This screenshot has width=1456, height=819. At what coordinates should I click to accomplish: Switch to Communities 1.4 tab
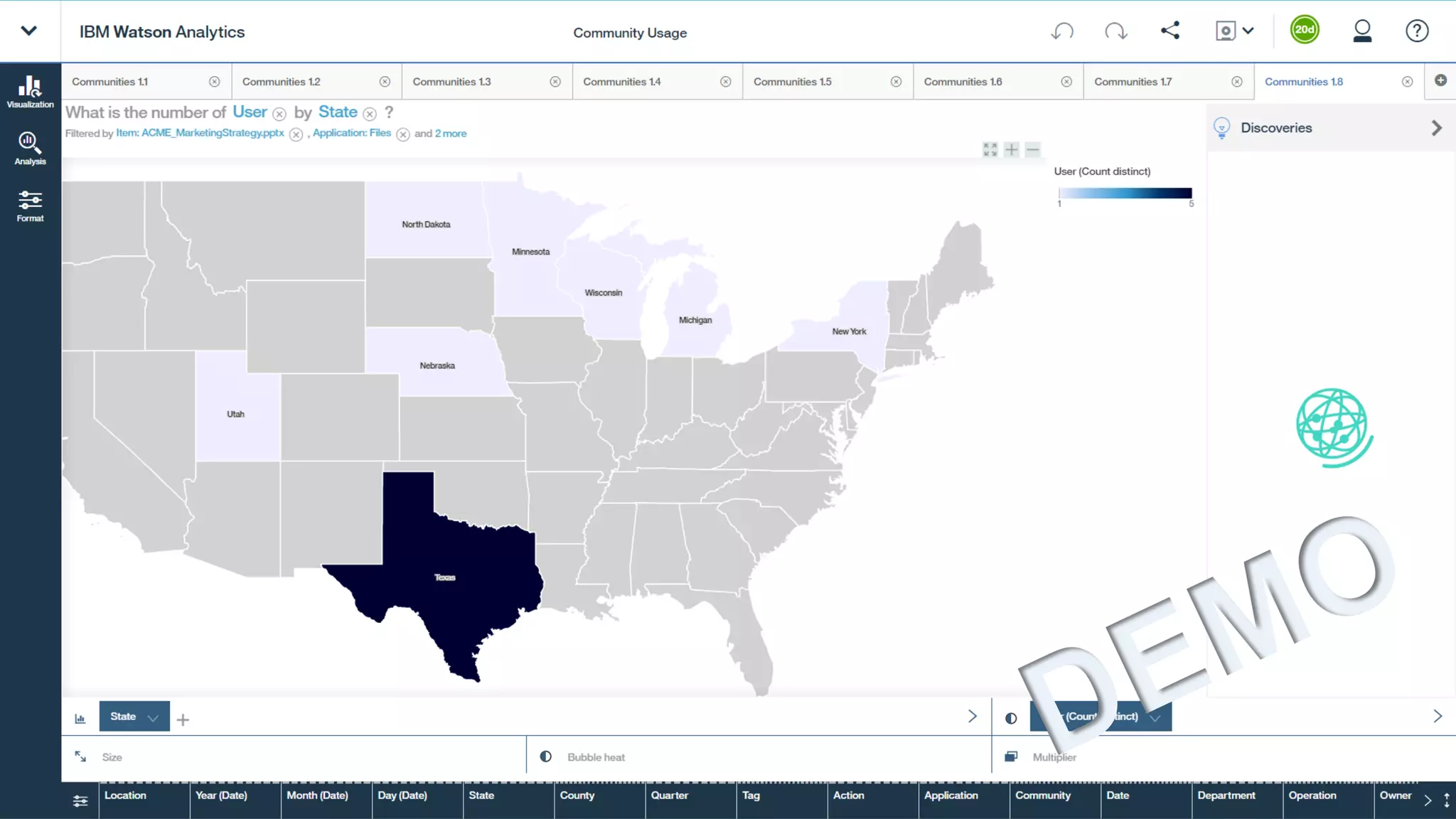[621, 82]
